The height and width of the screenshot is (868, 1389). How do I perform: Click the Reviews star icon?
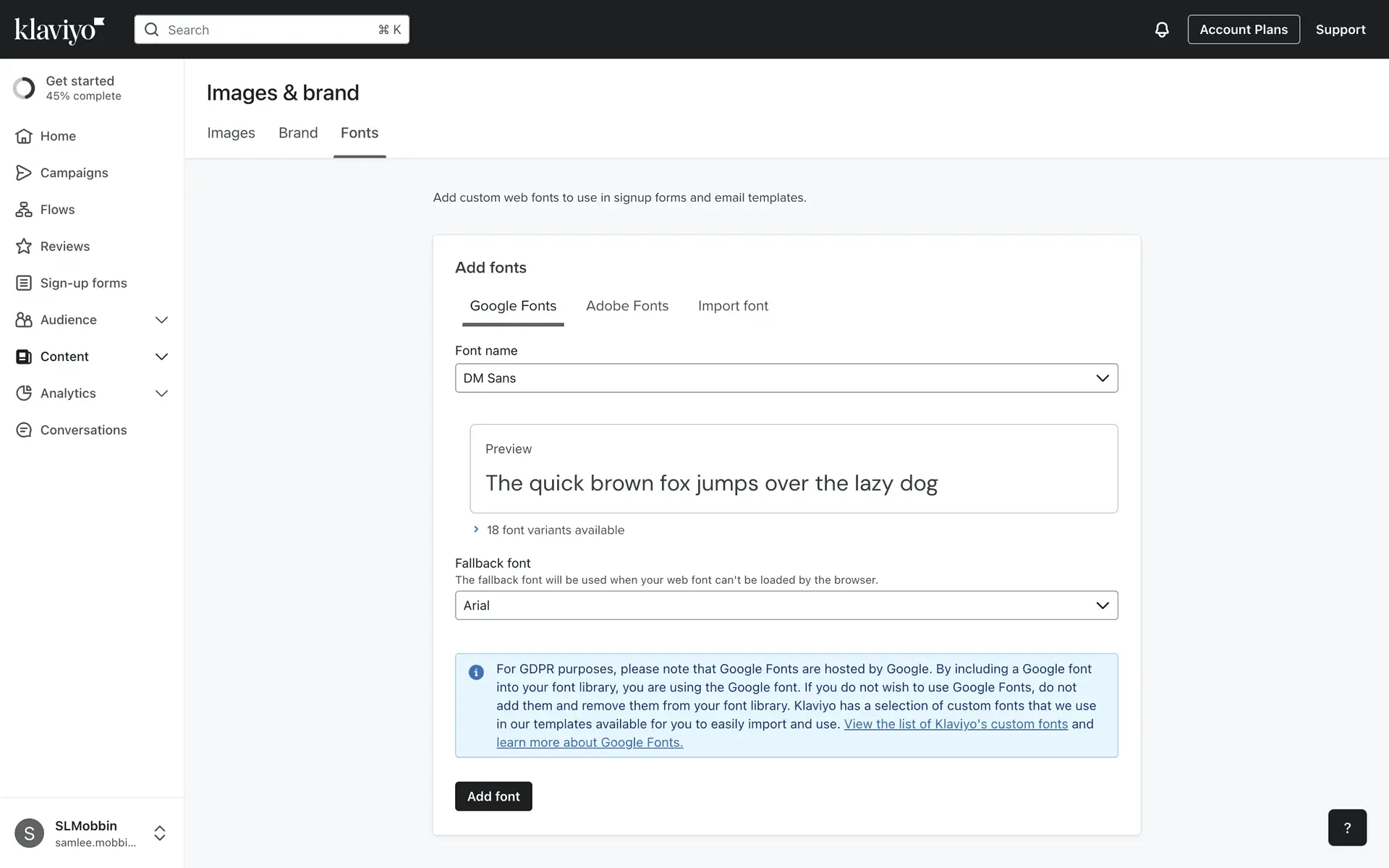[x=24, y=247]
